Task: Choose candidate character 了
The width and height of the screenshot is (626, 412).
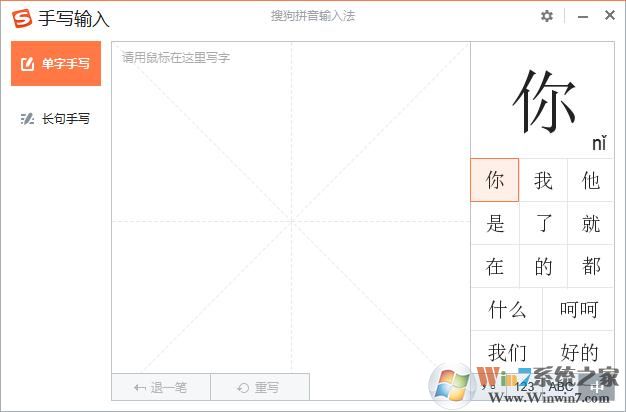Action: tap(543, 223)
